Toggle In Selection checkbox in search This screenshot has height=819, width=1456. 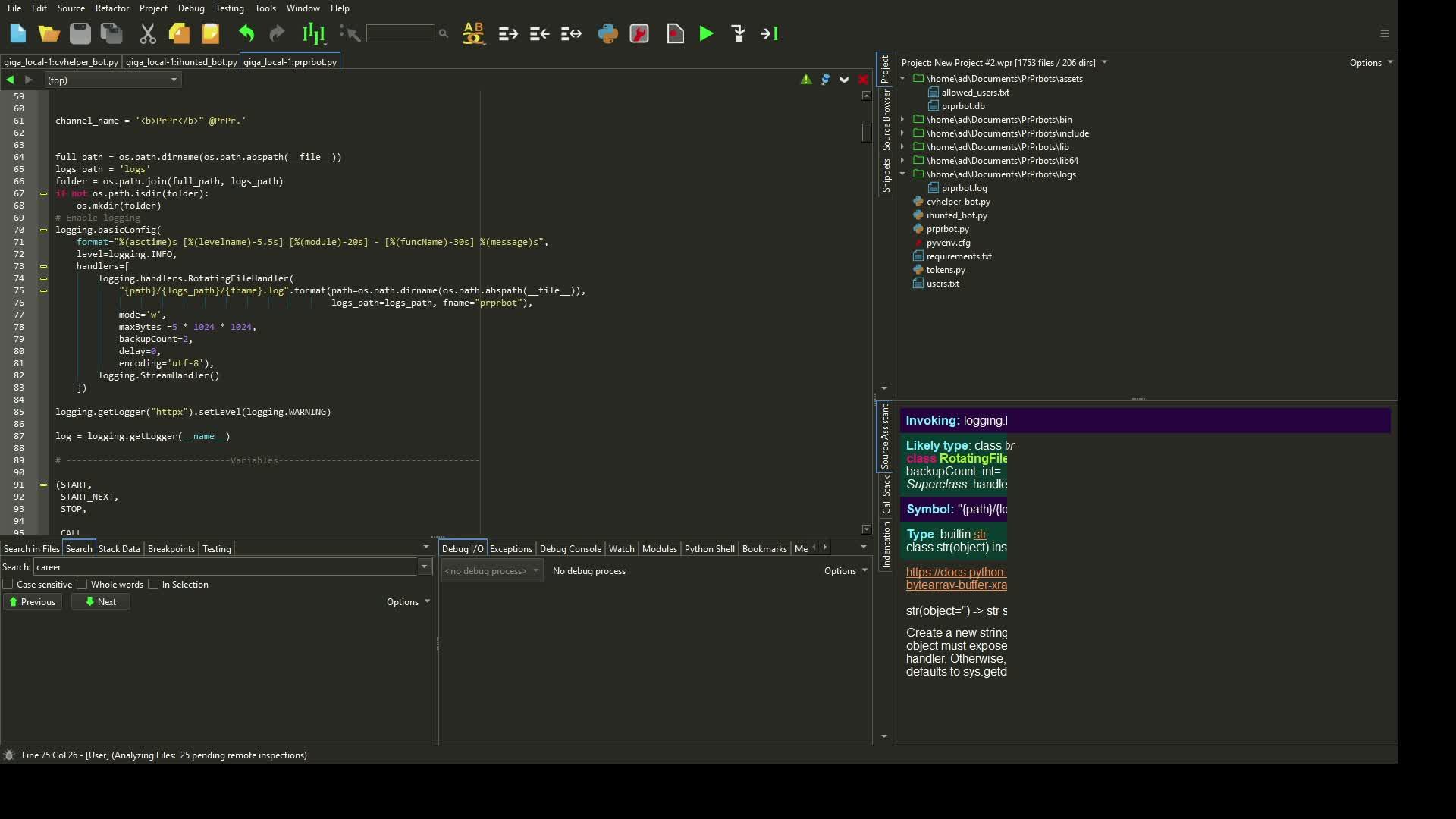(x=155, y=584)
